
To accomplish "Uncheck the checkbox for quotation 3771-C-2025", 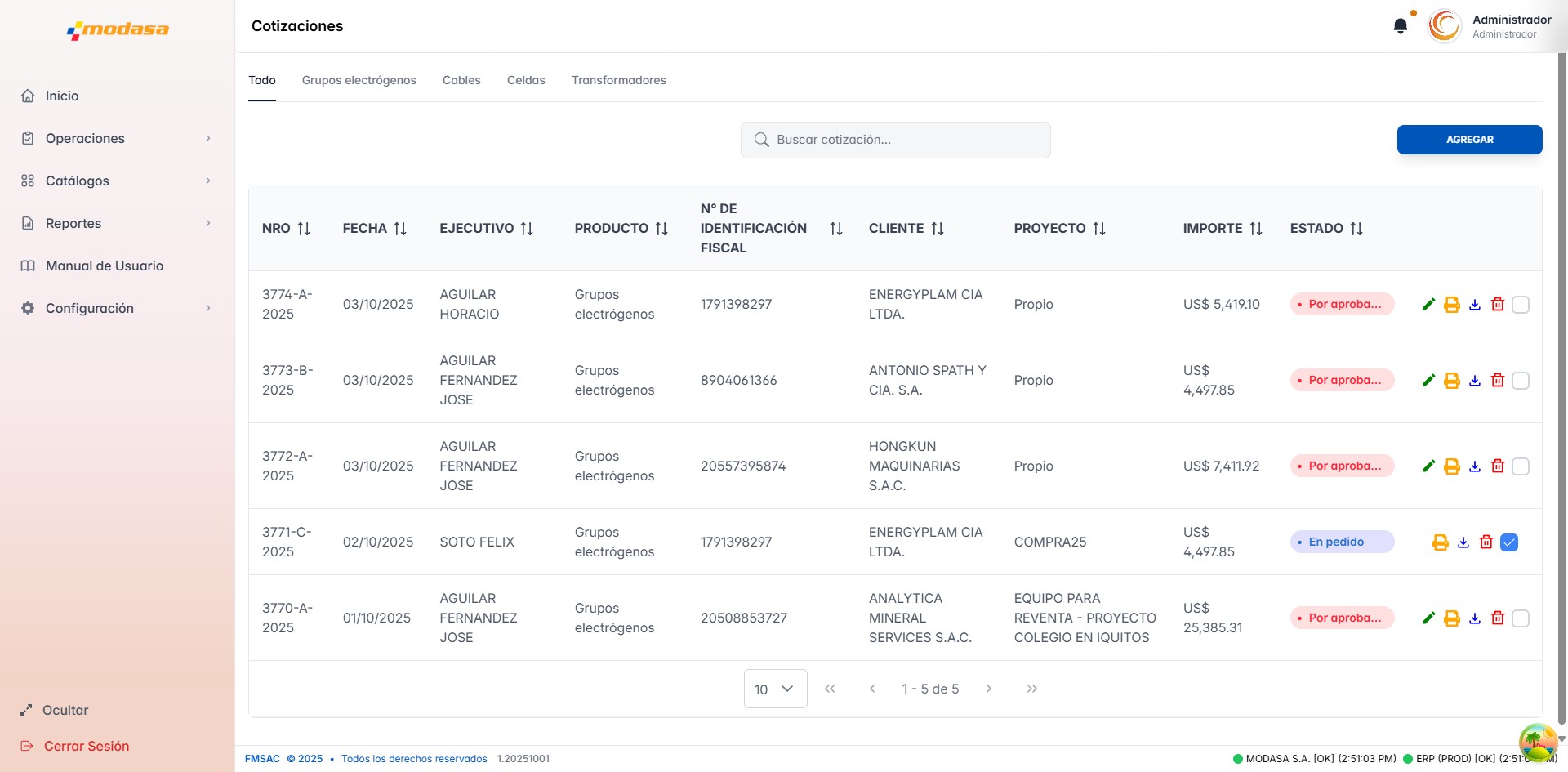I will pyautogui.click(x=1508, y=542).
